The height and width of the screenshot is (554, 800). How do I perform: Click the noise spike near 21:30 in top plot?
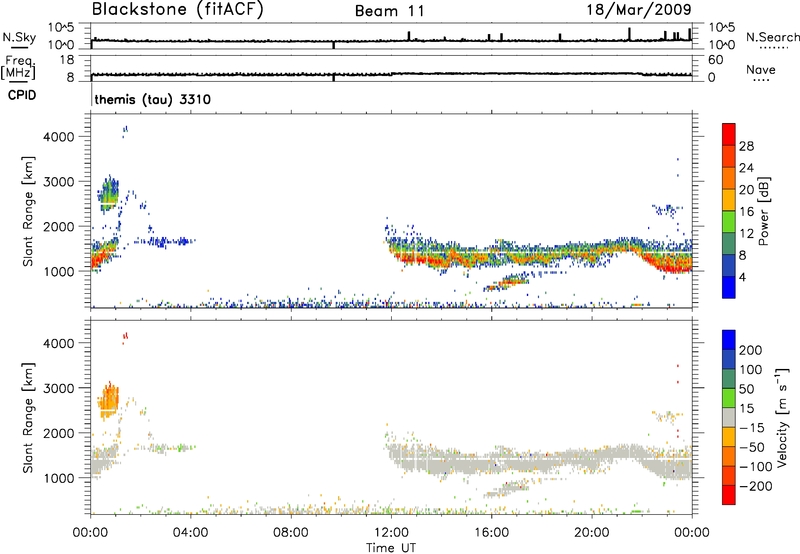[630, 34]
